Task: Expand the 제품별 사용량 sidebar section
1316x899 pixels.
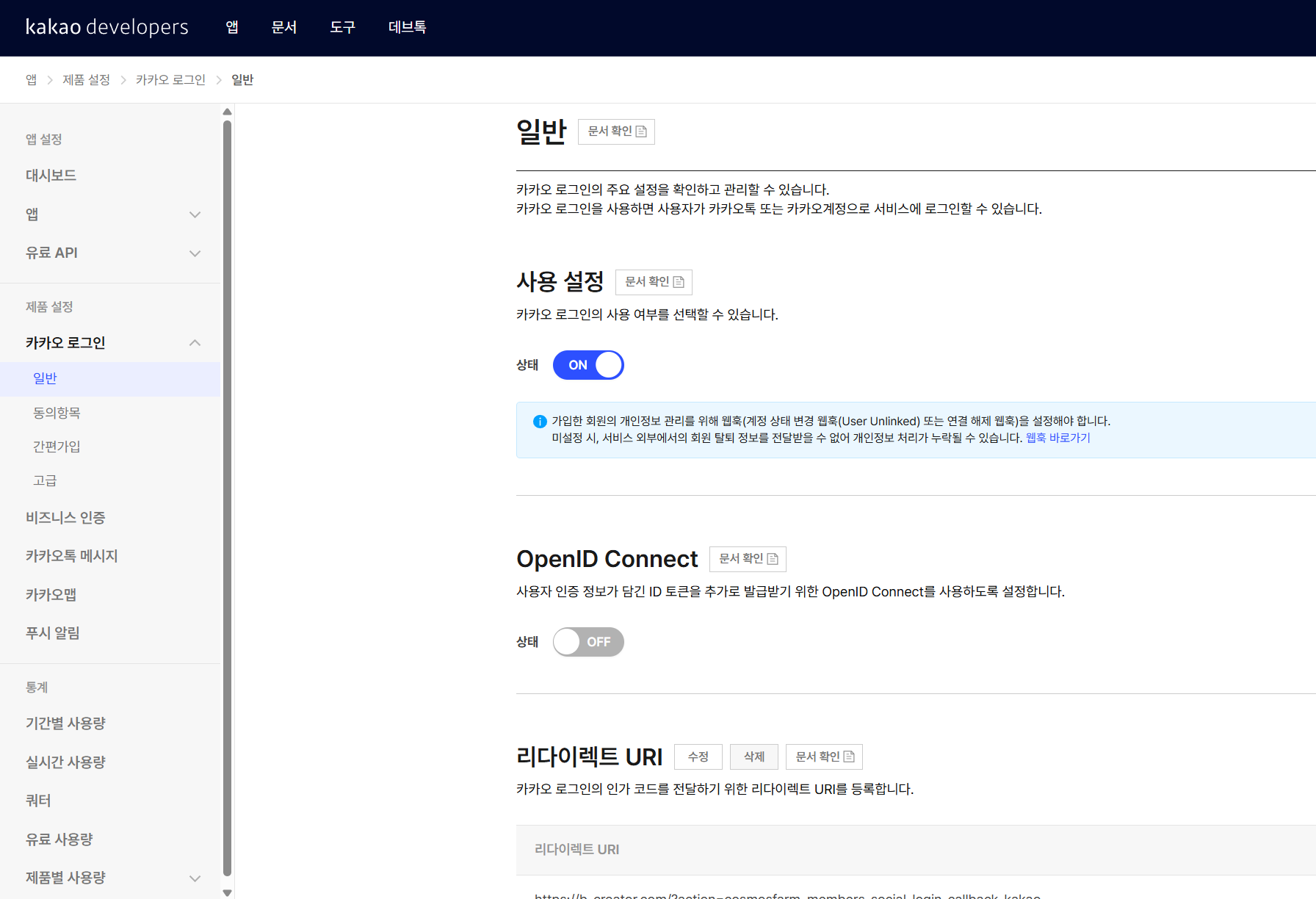Action: pos(195,878)
